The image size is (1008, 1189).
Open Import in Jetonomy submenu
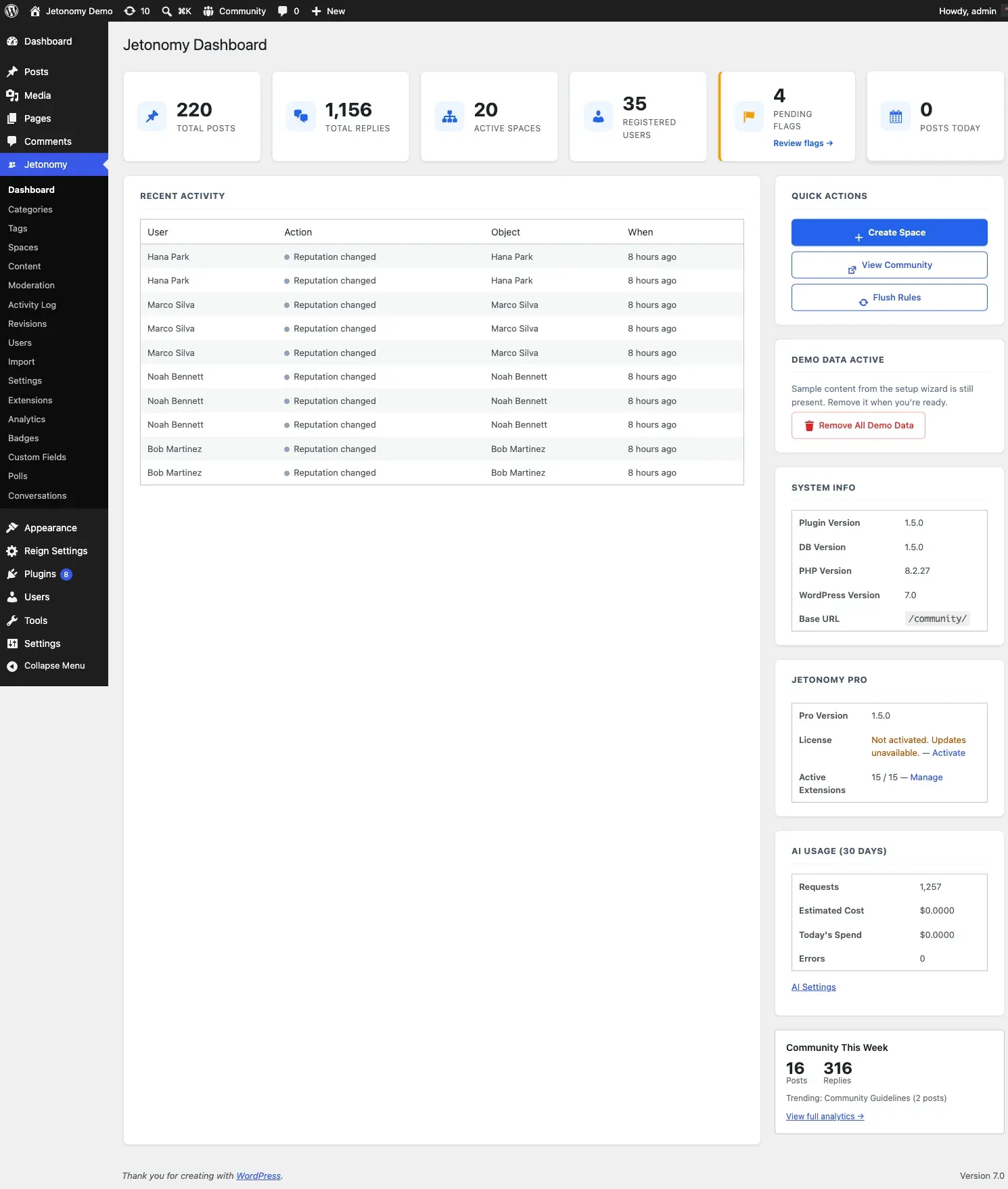pyautogui.click(x=22, y=362)
